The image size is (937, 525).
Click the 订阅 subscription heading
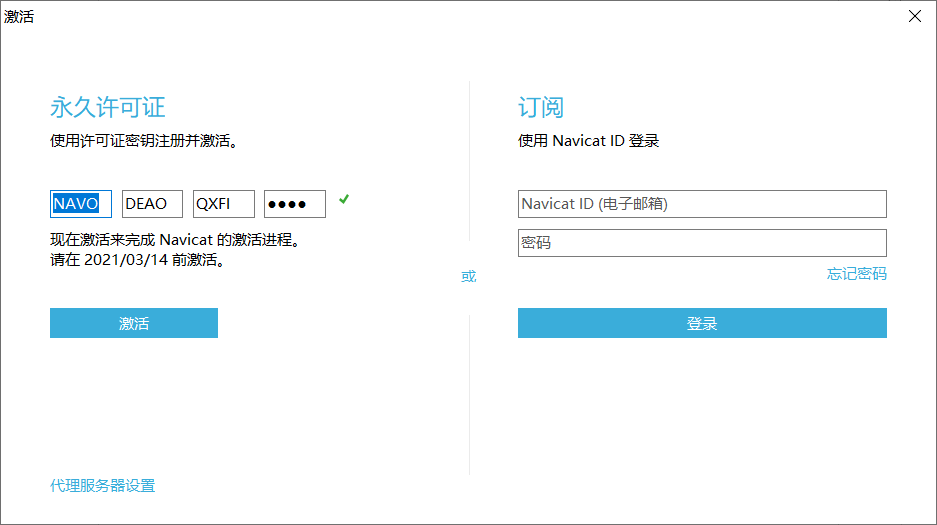coord(541,108)
